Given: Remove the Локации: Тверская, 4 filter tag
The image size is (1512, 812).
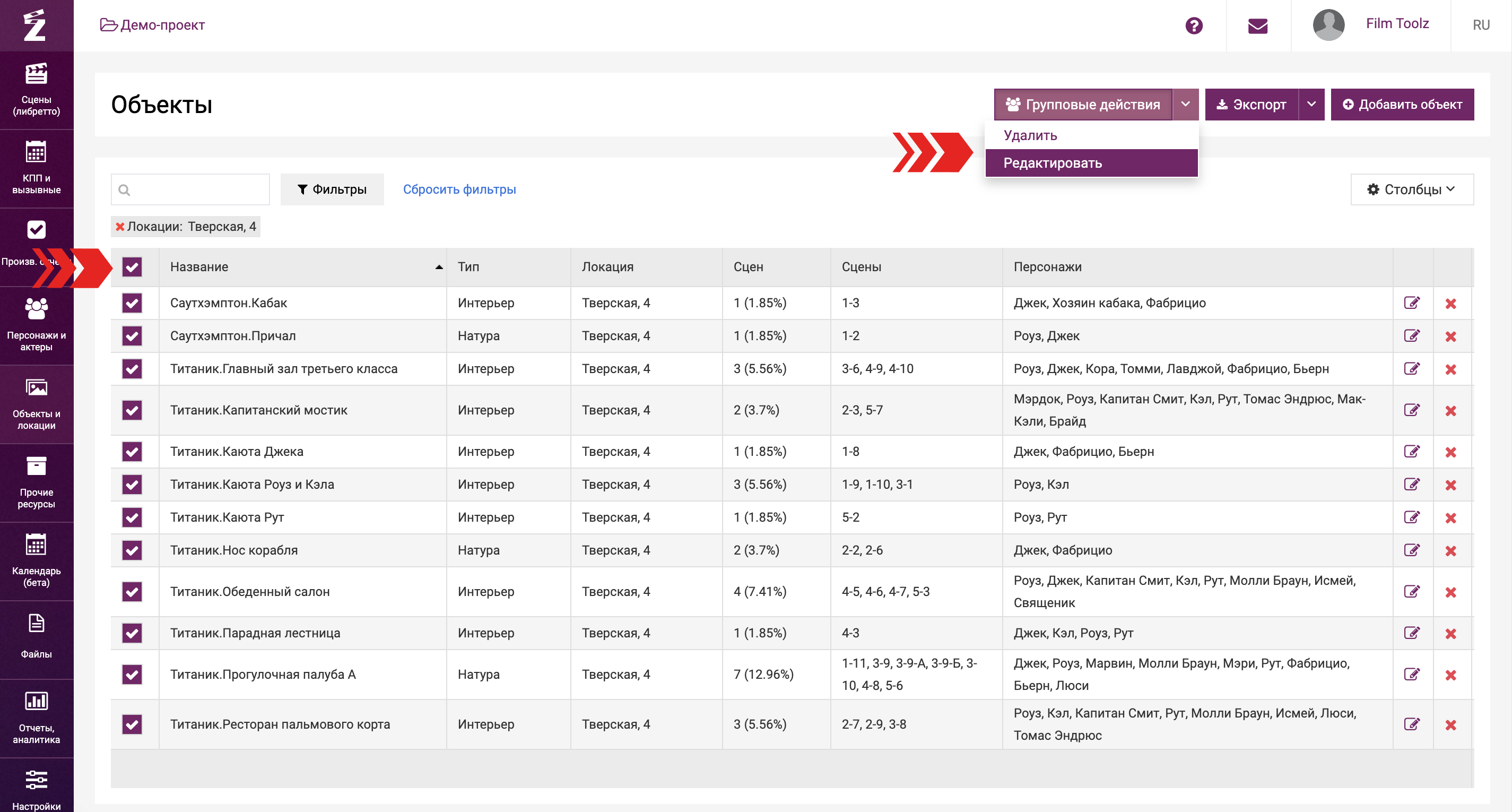Looking at the screenshot, I should coord(120,227).
